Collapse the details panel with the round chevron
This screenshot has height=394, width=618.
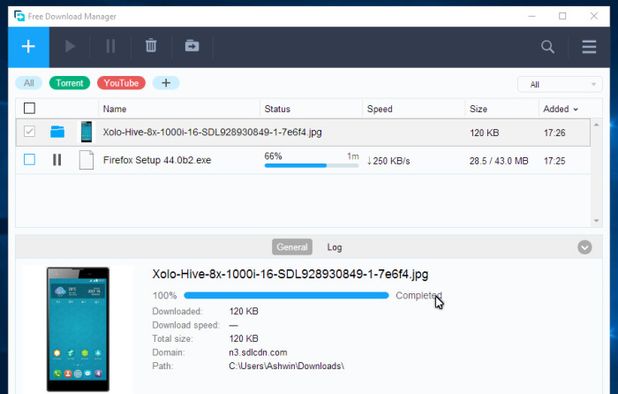coord(584,247)
